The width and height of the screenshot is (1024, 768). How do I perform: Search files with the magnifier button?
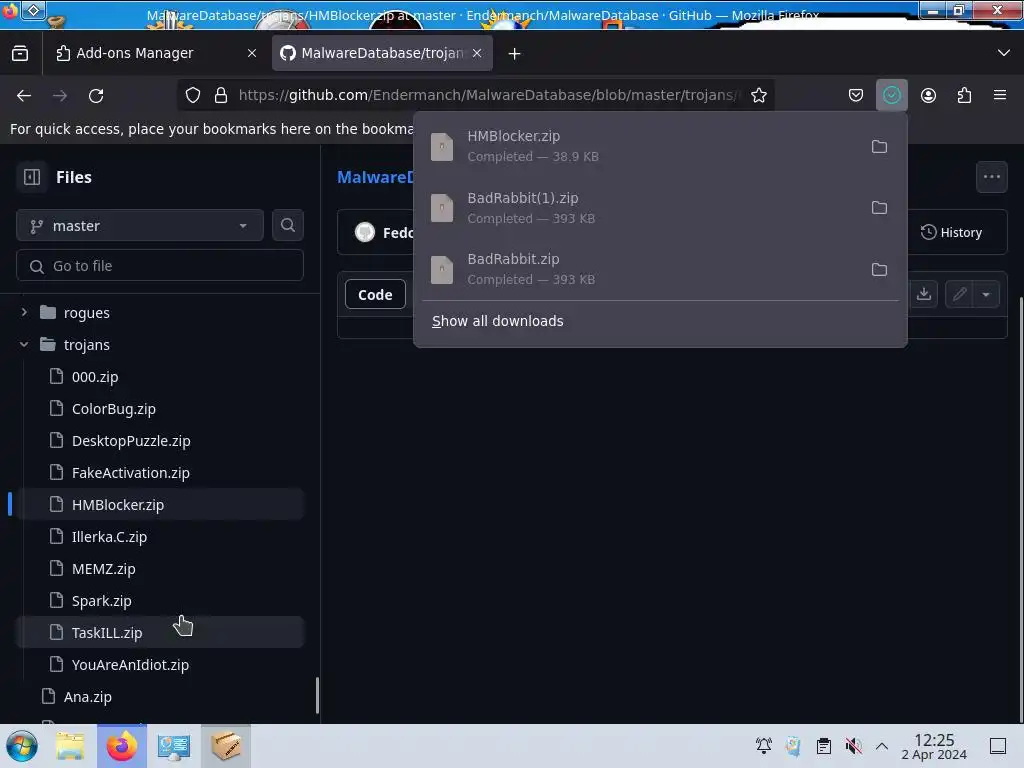(287, 225)
